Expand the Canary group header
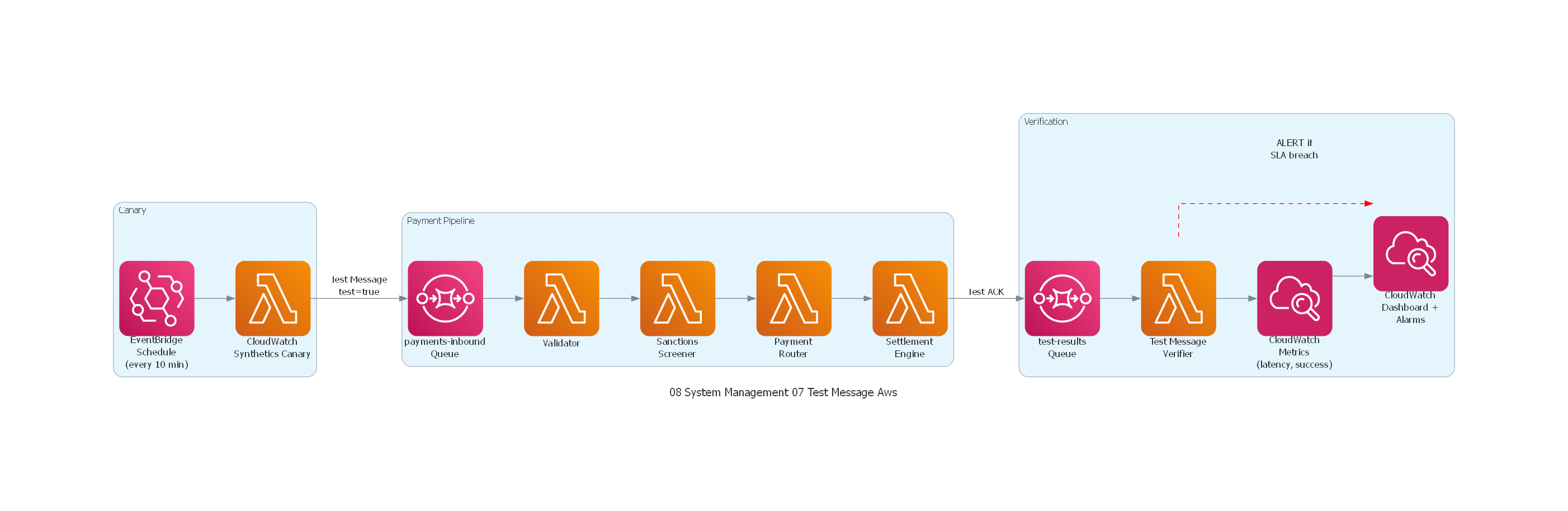 pos(132,210)
